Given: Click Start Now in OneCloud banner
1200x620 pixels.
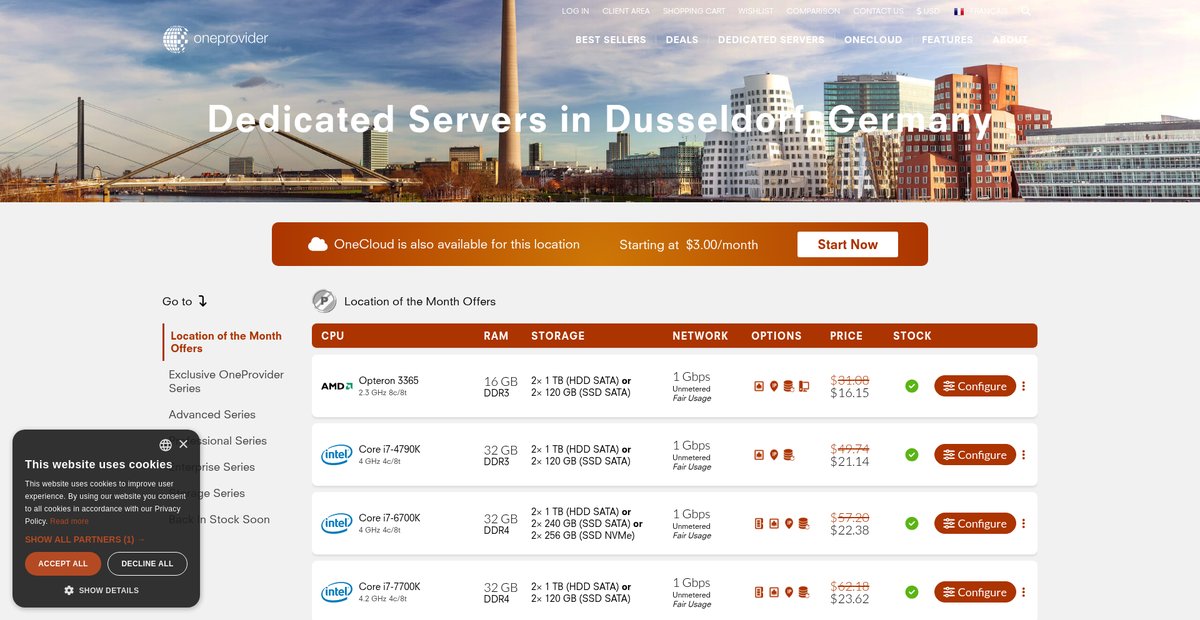Looking at the screenshot, I should point(848,244).
